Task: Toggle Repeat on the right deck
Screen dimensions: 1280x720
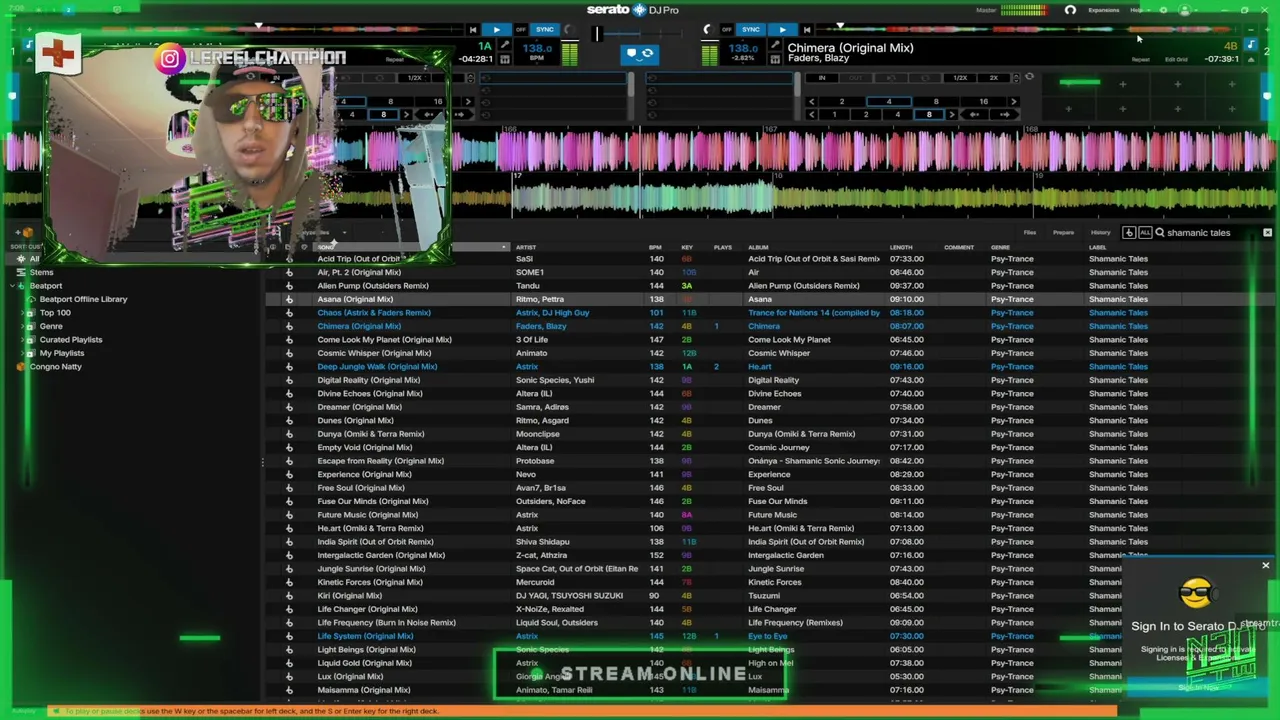Action: [1141, 60]
